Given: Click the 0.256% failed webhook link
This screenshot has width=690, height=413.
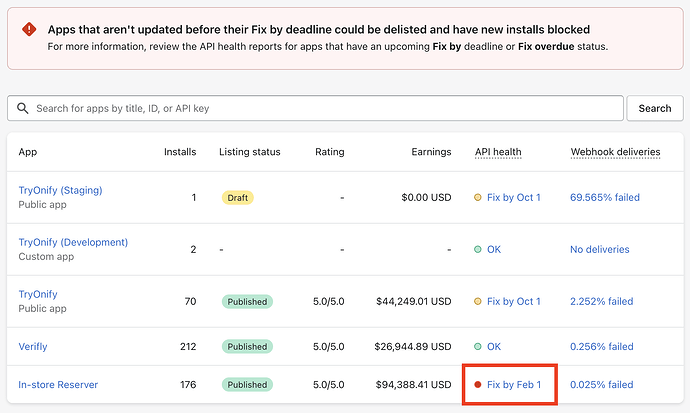Looking at the screenshot, I should [602, 347].
